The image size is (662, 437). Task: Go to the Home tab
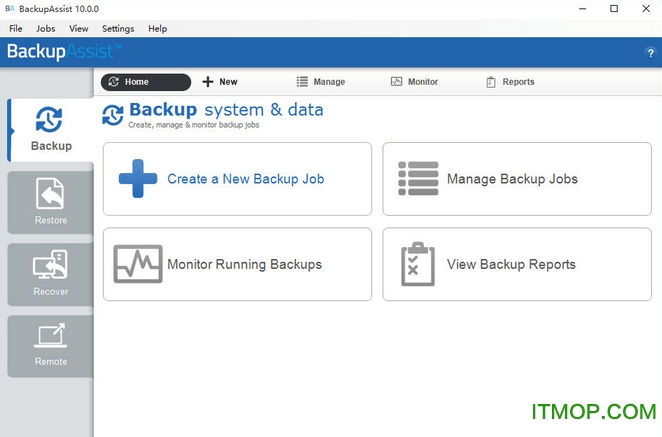tap(145, 82)
